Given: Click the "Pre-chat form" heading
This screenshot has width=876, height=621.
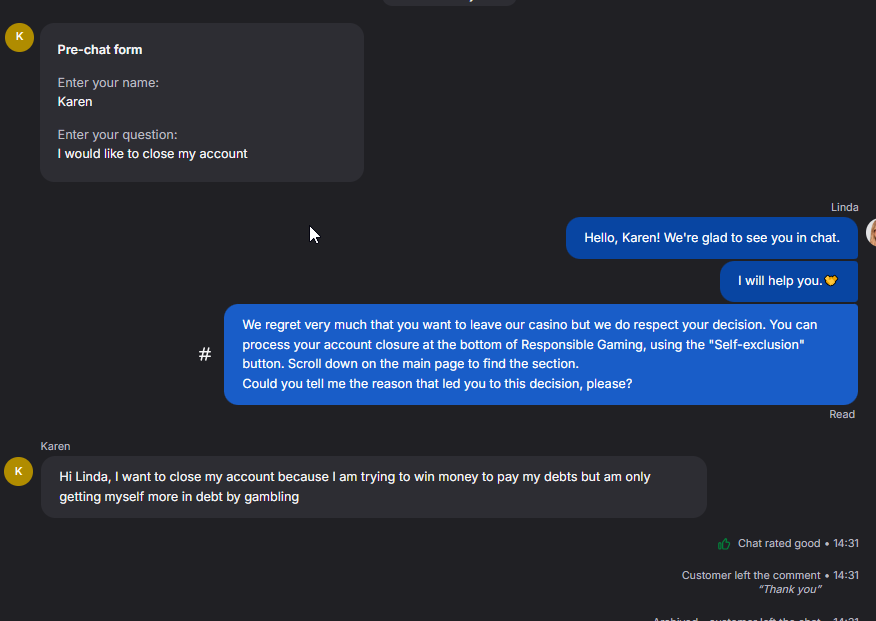Looking at the screenshot, I should click(x=100, y=50).
